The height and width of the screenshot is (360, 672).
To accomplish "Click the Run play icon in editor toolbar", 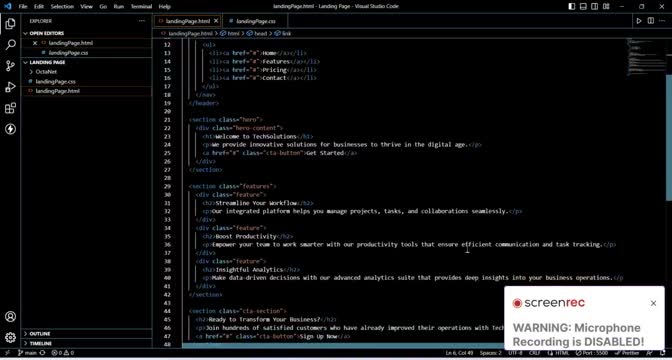I will click(x=639, y=21).
